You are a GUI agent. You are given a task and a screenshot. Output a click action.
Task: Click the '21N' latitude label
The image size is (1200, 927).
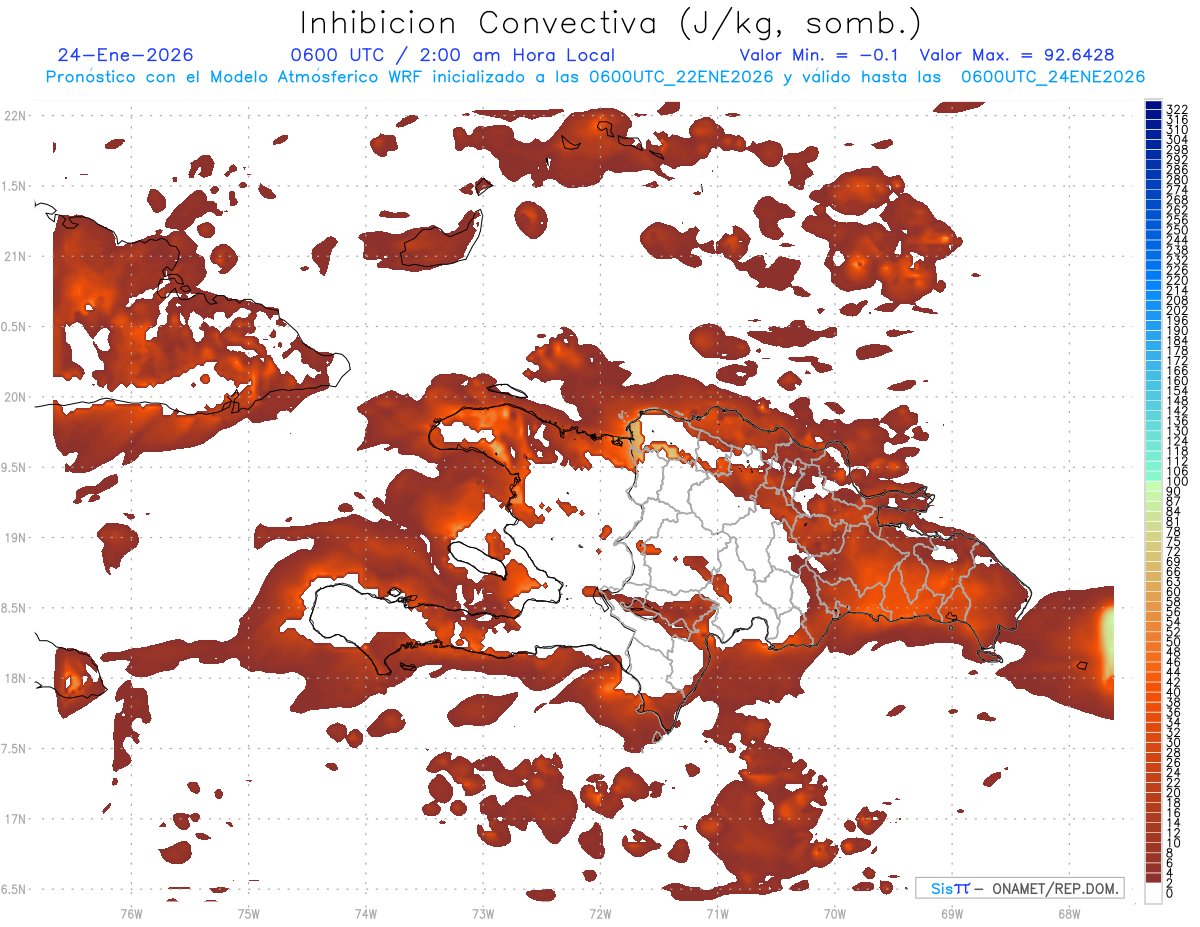[x=16, y=256]
